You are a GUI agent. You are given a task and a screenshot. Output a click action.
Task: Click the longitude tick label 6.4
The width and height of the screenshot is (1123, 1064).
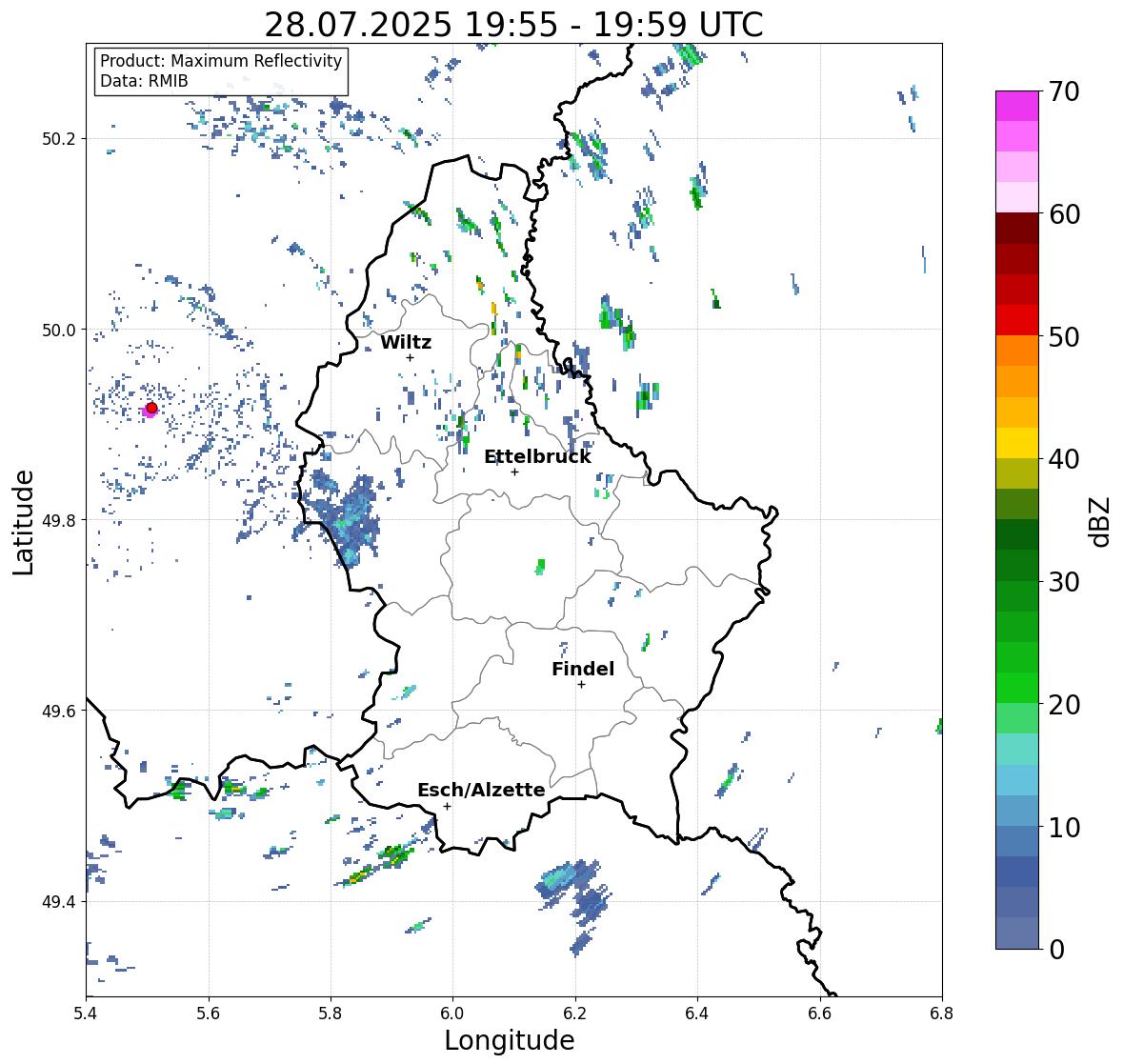point(697,1013)
